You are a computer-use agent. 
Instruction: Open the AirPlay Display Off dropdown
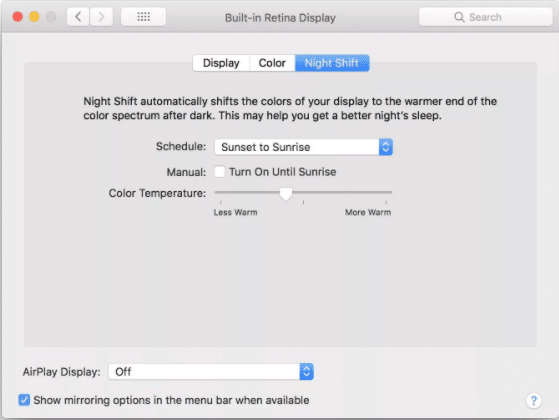[211, 372]
